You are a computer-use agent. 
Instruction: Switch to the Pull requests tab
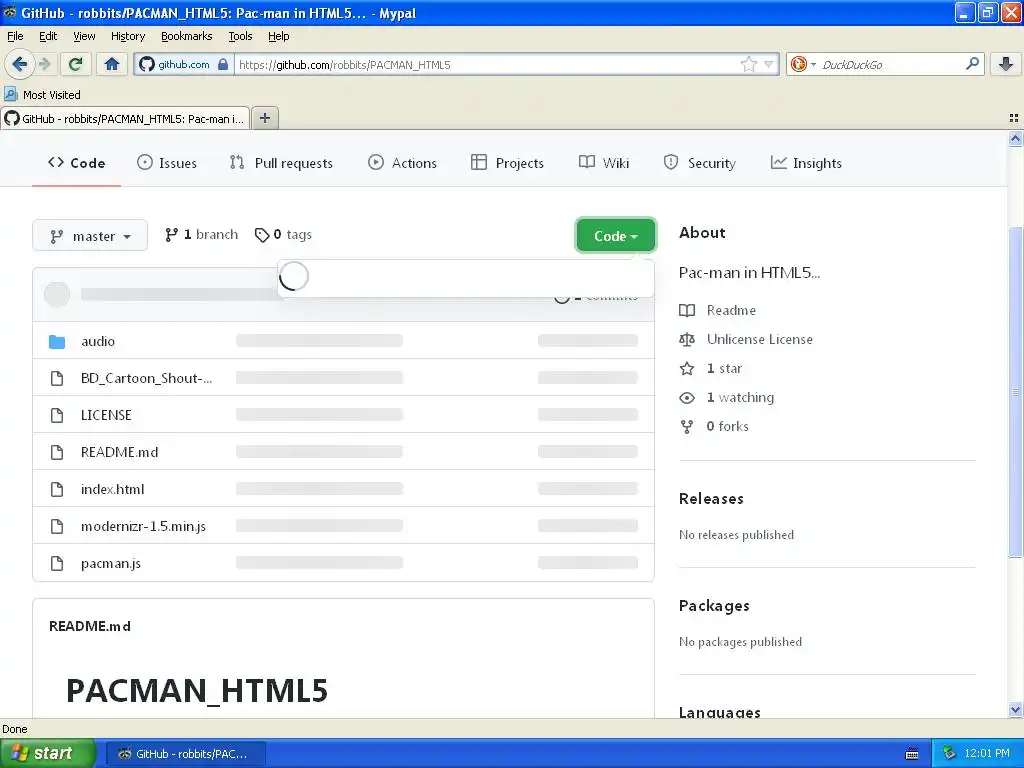(281, 163)
